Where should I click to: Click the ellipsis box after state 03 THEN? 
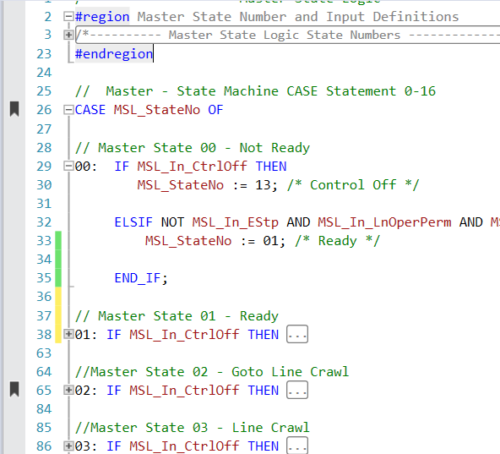coord(297,446)
